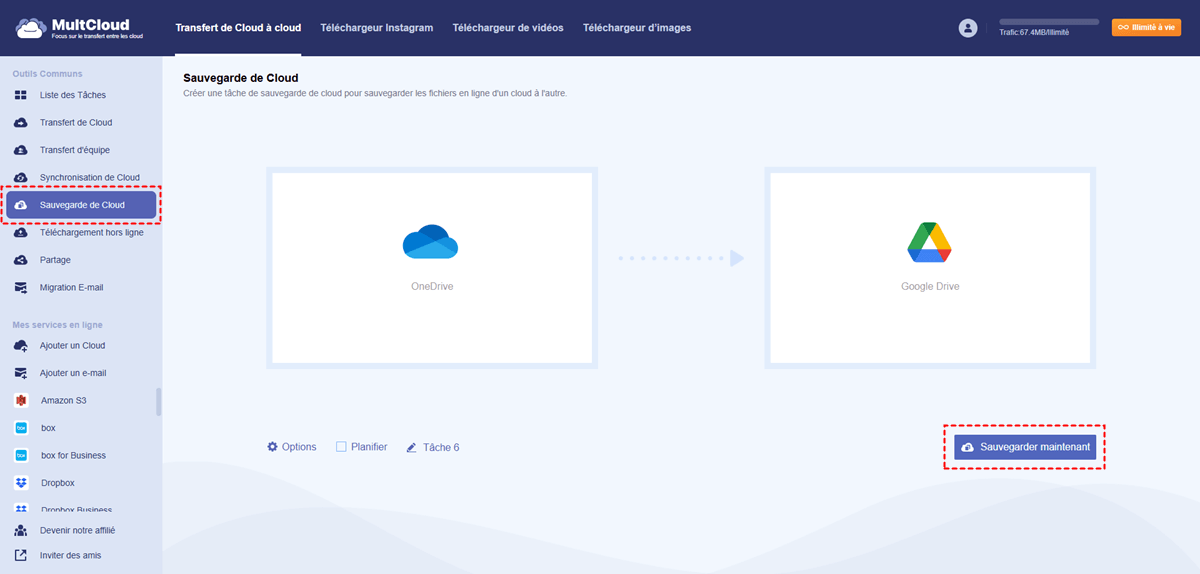Click the Illimité à vie button

point(1146,28)
